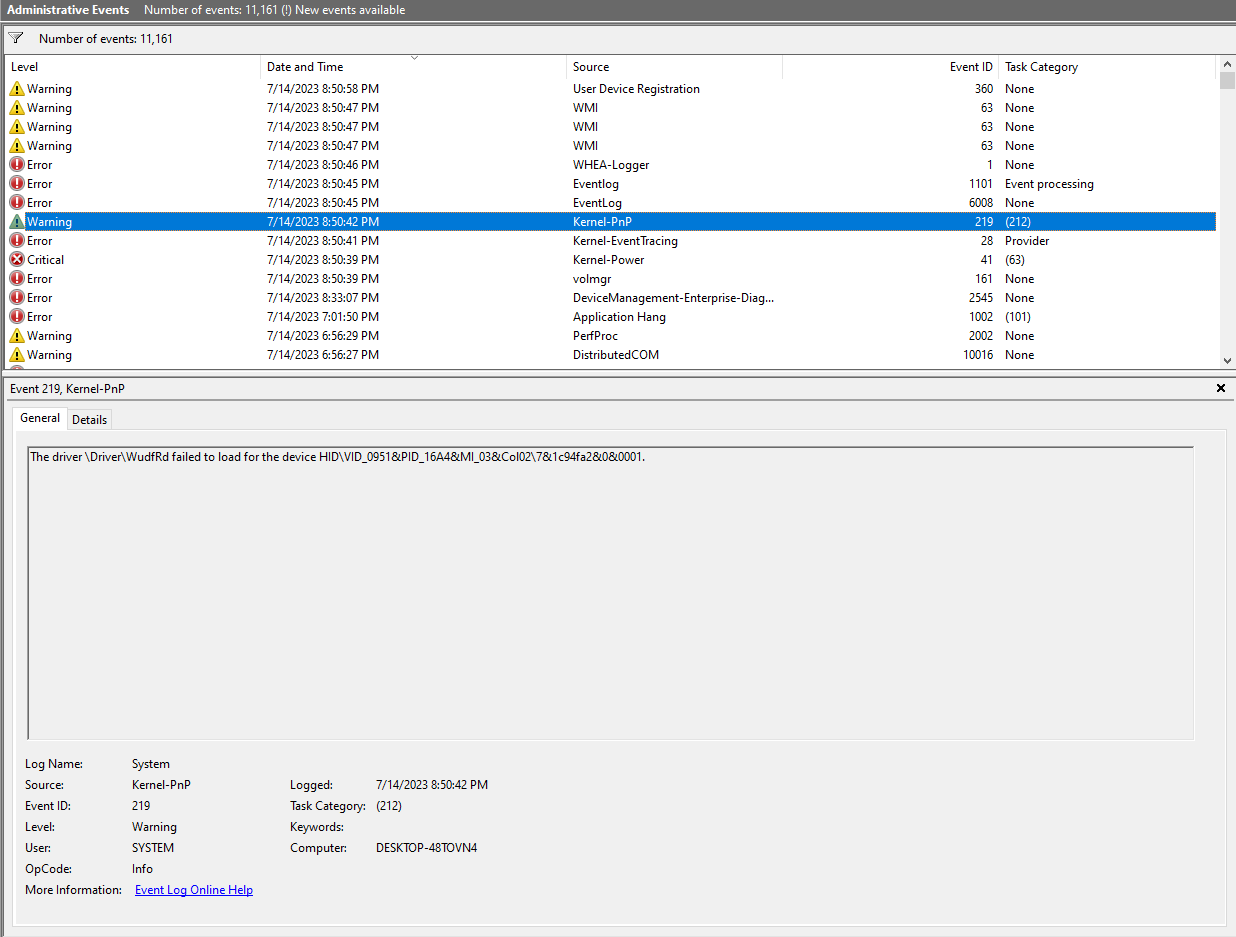
Task: Open the Event Log Online Help link
Action: point(193,889)
